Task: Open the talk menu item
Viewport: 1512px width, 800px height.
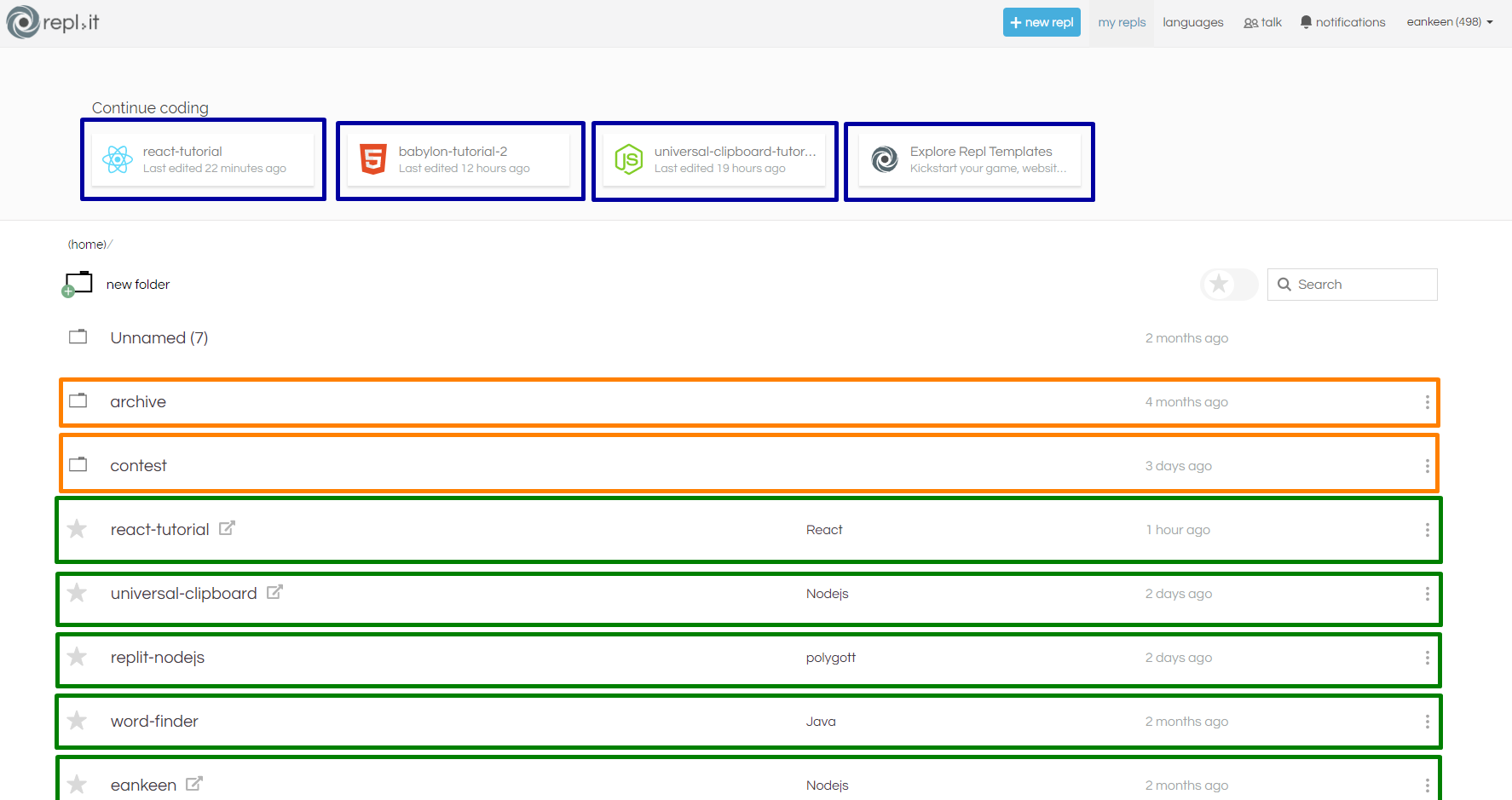Action: tap(1262, 22)
